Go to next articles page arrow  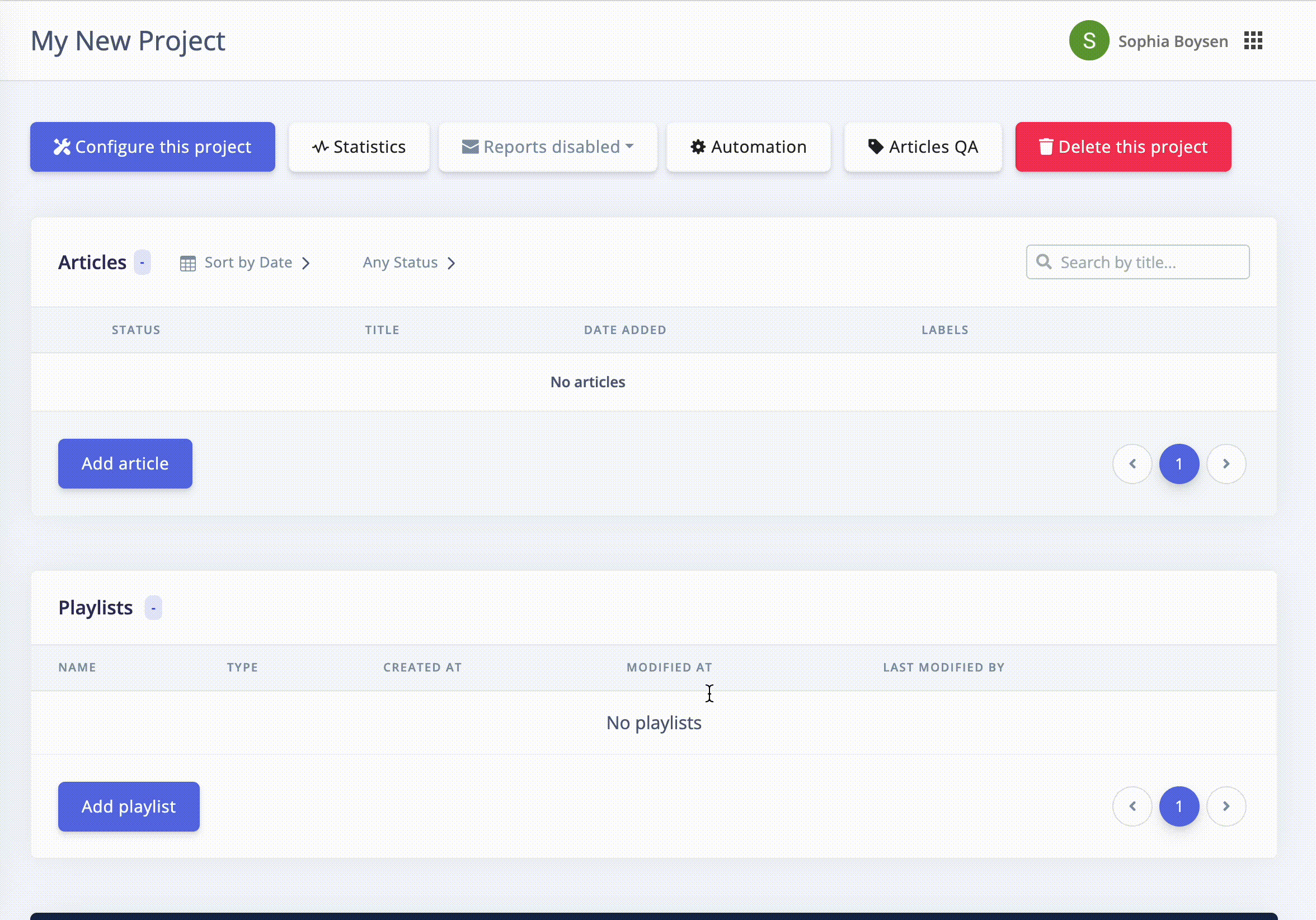(x=1226, y=464)
